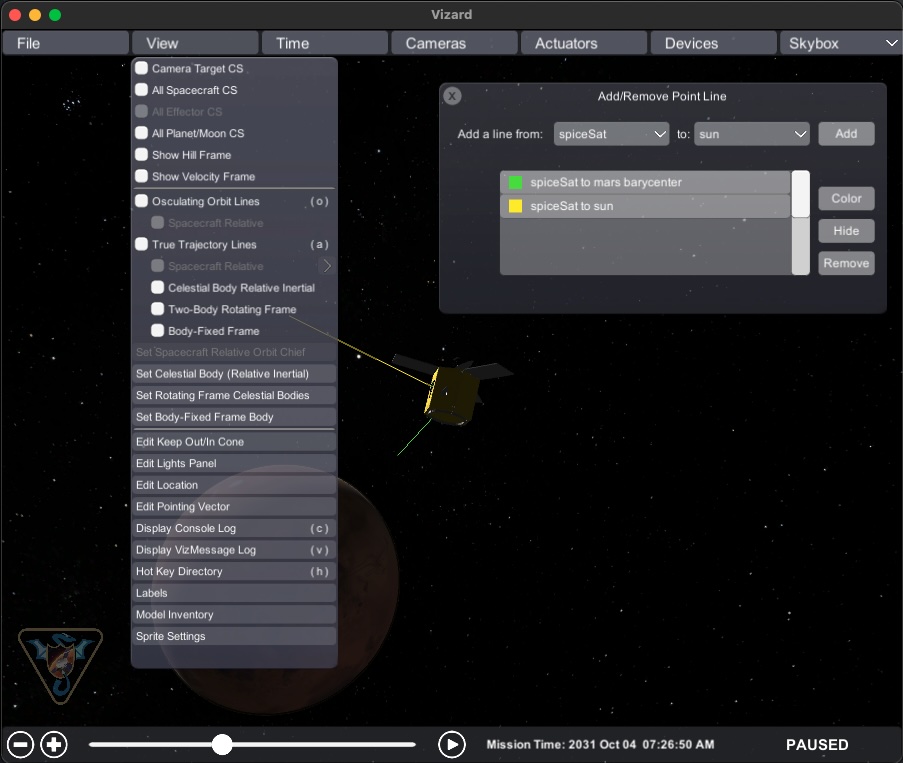Enable Osculating Orbit Lines
Viewport: 903px width, 763px height.
142,201
